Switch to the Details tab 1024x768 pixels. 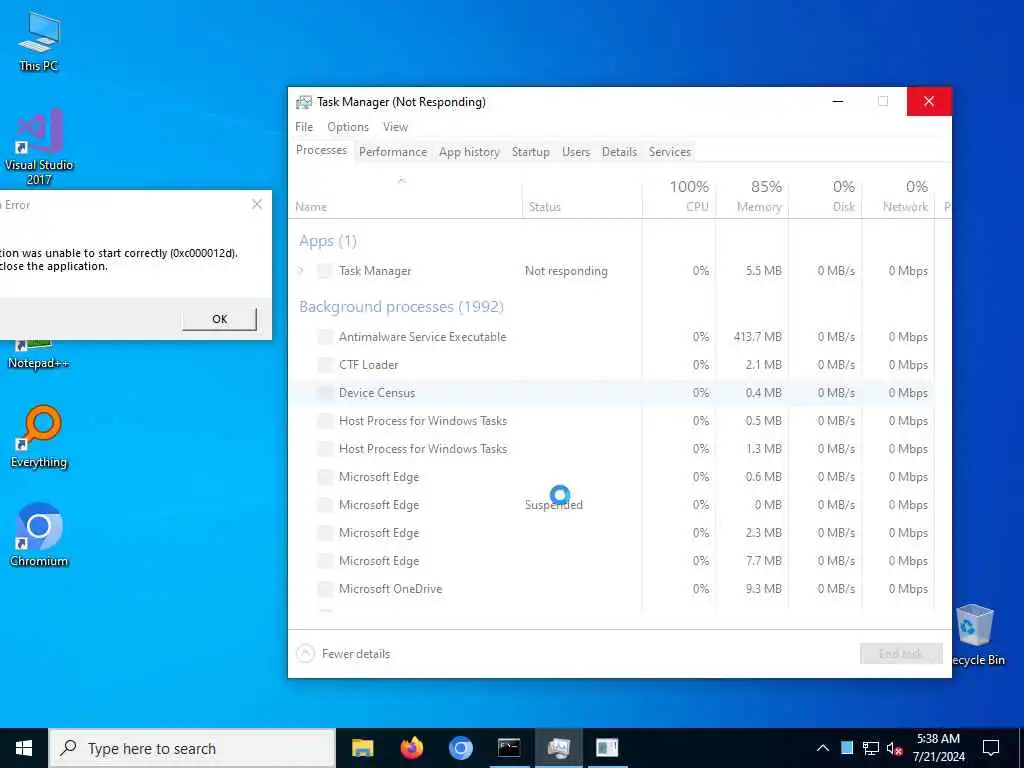(x=619, y=152)
